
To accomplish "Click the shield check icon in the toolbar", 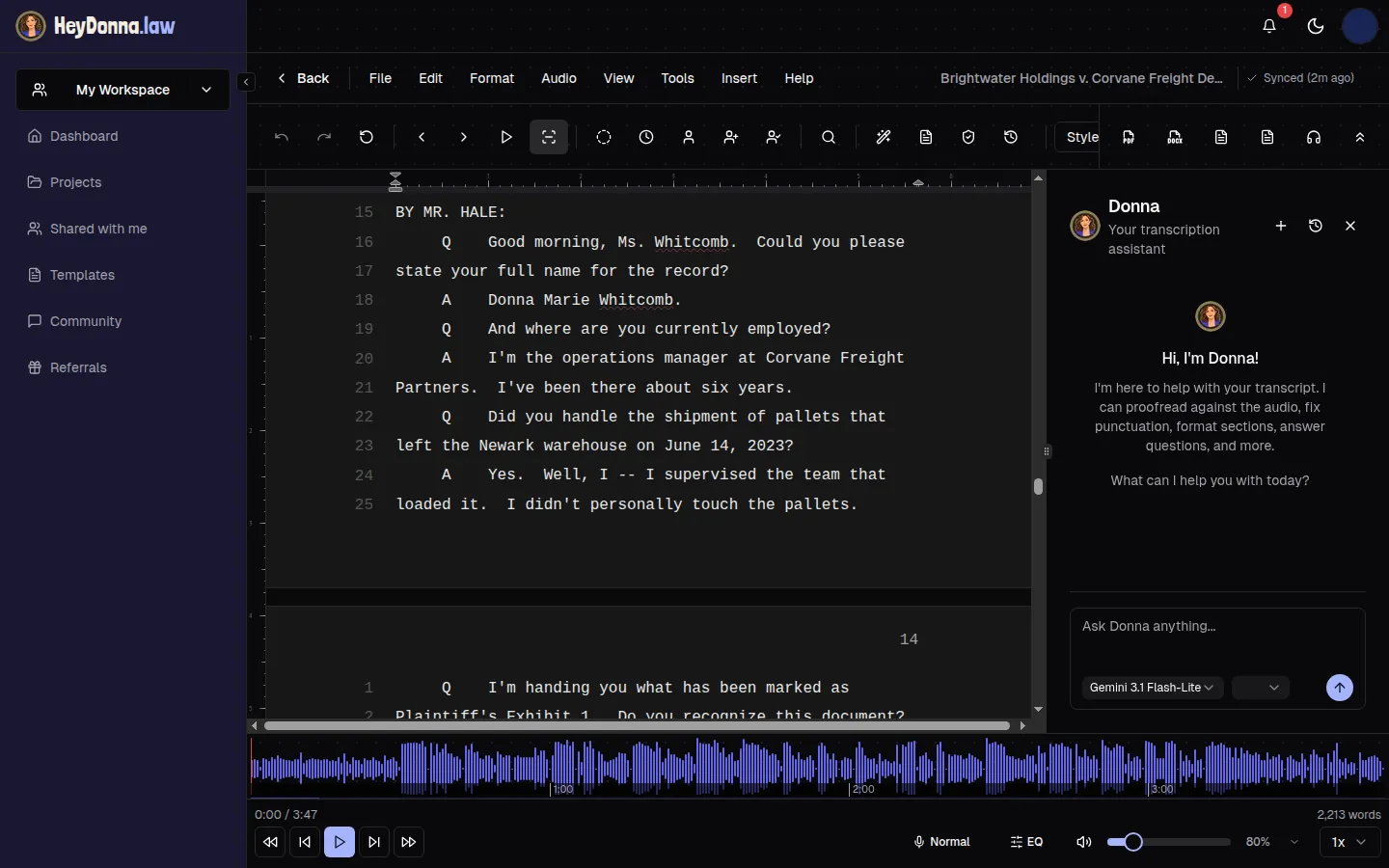I will [x=968, y=137].
